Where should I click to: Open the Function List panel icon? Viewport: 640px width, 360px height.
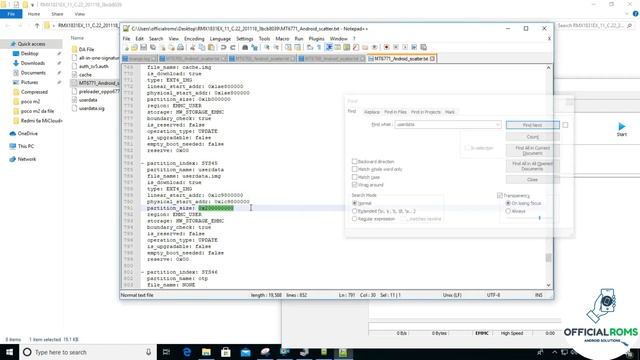click(x=356, y=47)
